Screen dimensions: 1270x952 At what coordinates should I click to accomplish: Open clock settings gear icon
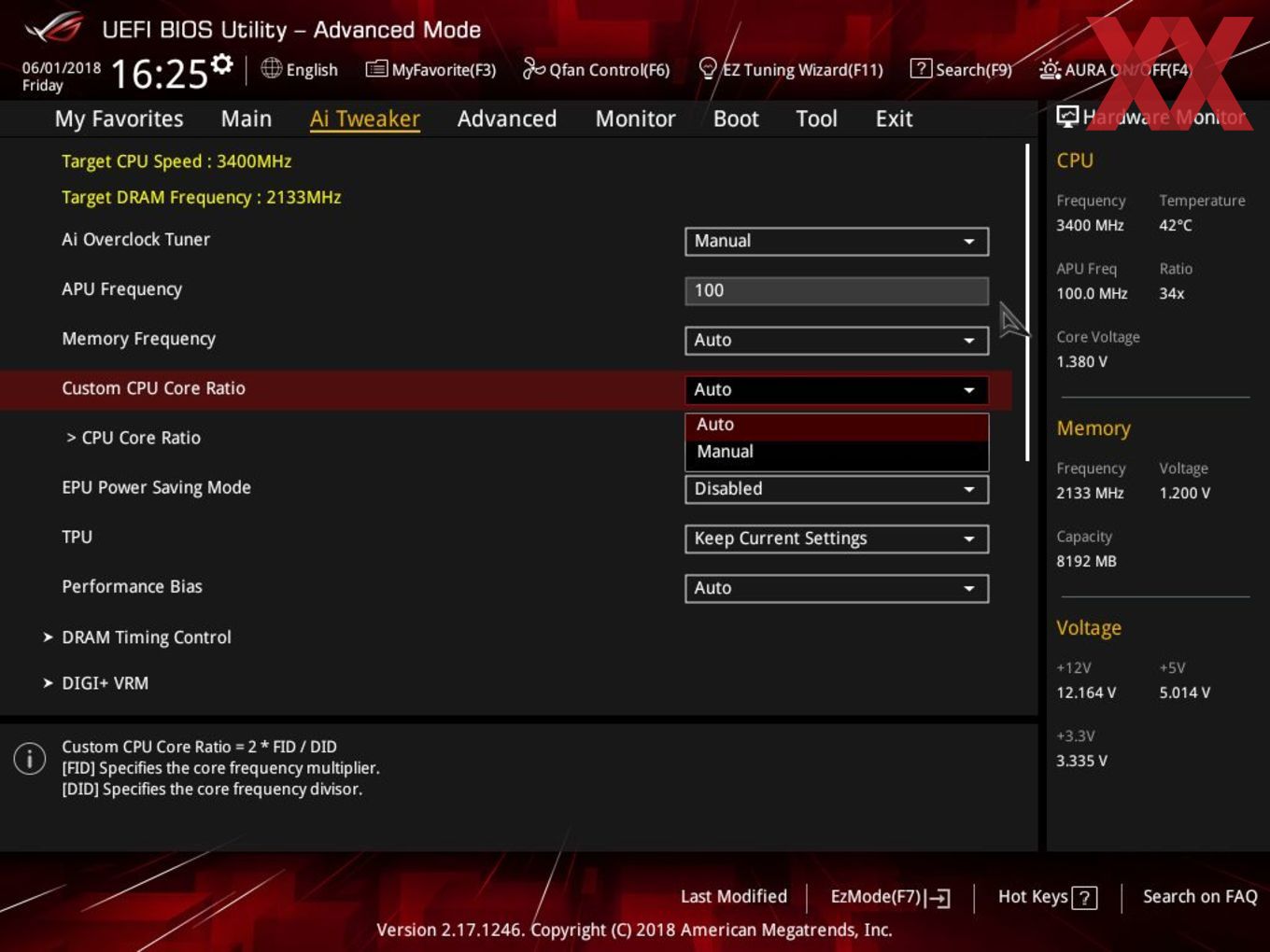221,63
